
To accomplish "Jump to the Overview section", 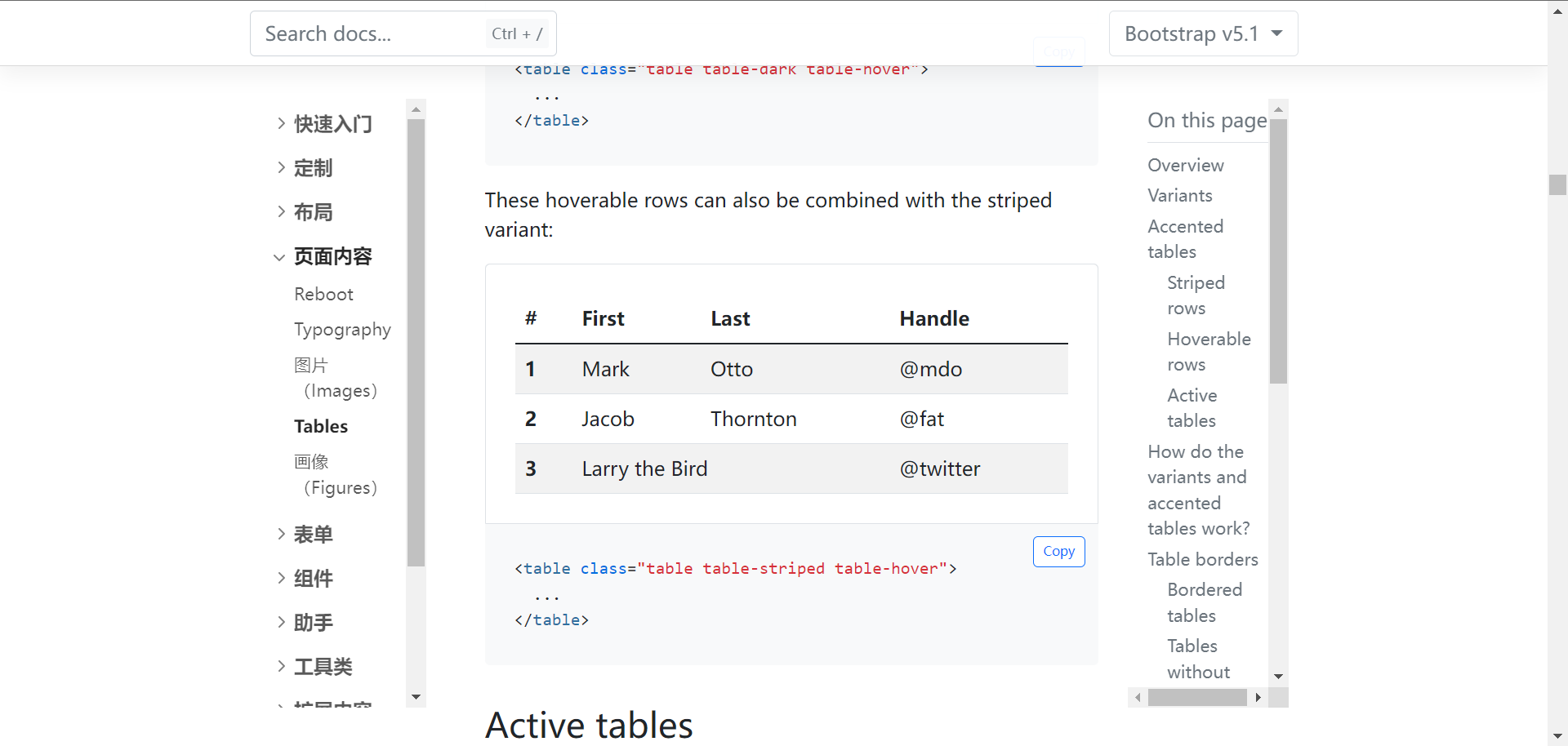I will [x=1185, y=165].
